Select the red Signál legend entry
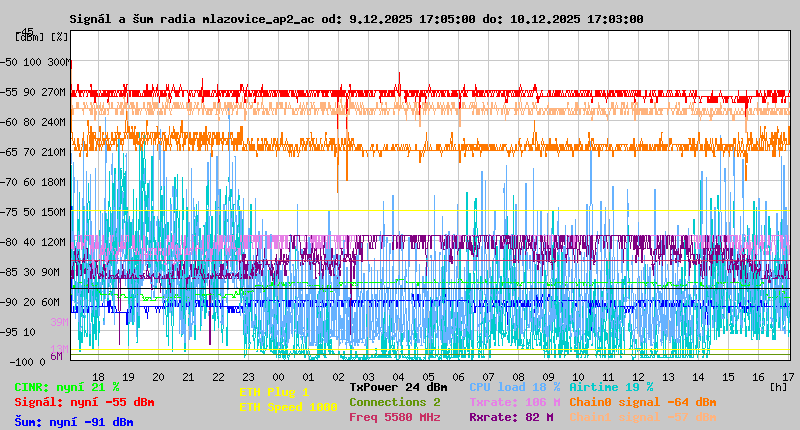This screenshot has height=430, width=800. tap(84, 403)
